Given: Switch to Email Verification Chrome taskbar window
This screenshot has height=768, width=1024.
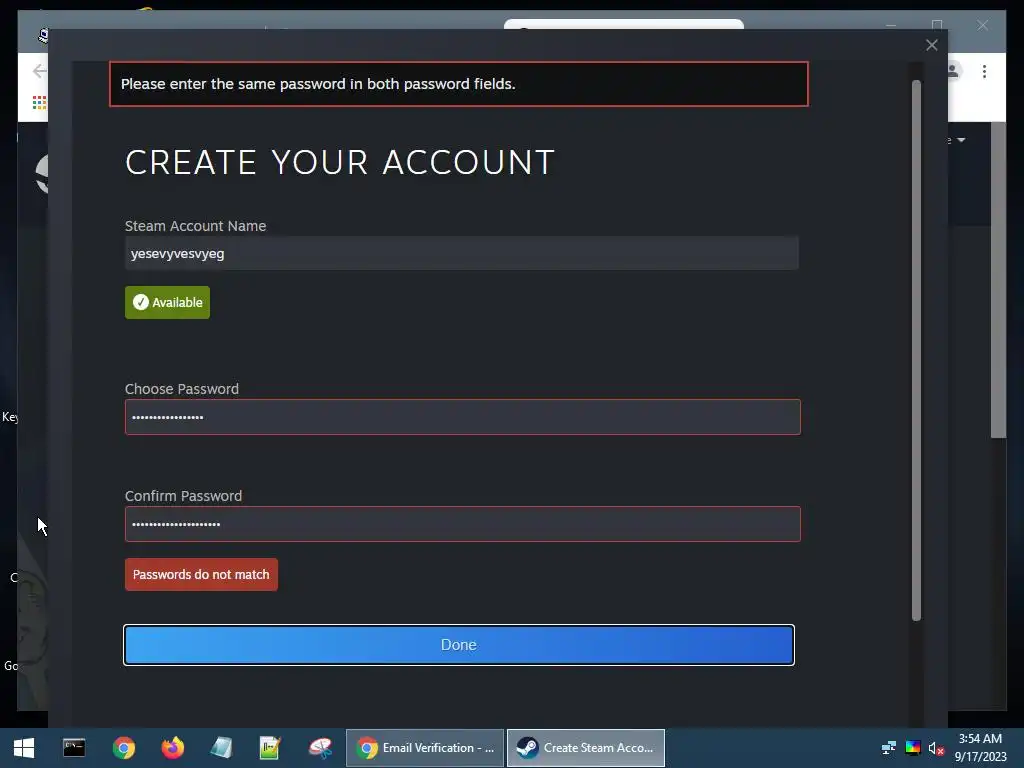Looking at the screenshot, I should [424, 748].
